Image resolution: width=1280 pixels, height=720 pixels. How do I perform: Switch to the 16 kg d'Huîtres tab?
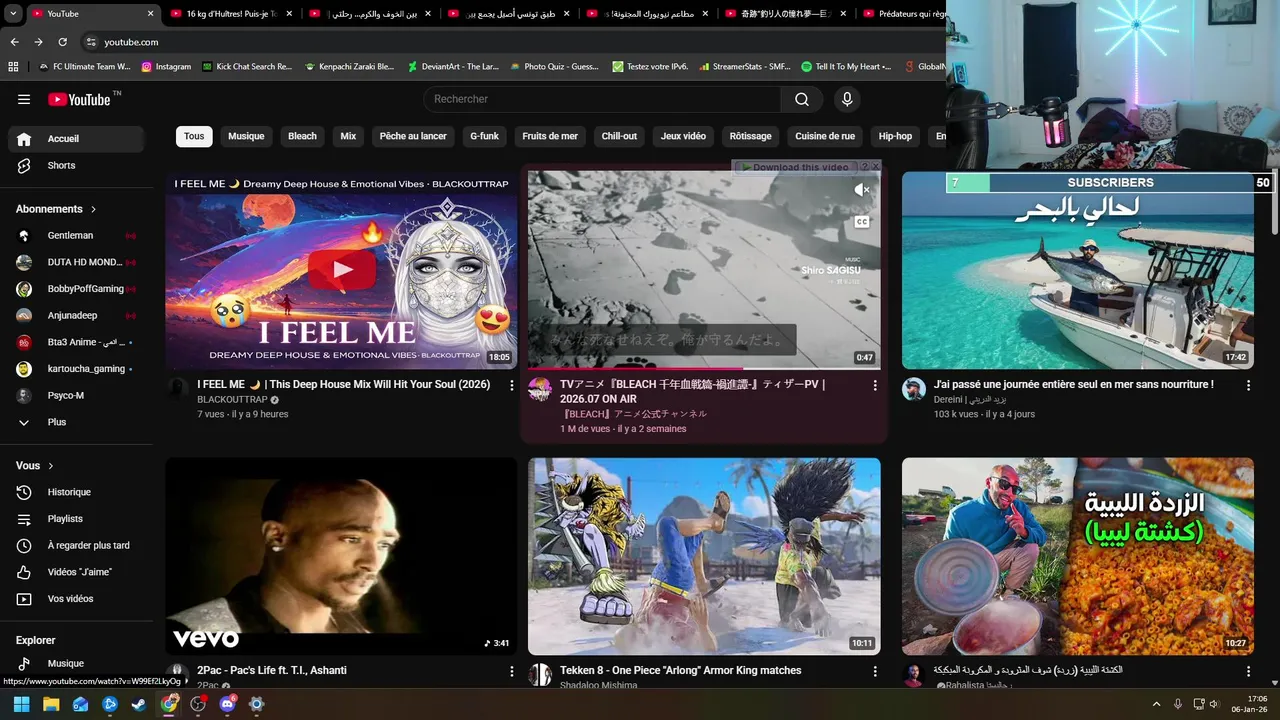pyautogui.click(x=230, y=14)
